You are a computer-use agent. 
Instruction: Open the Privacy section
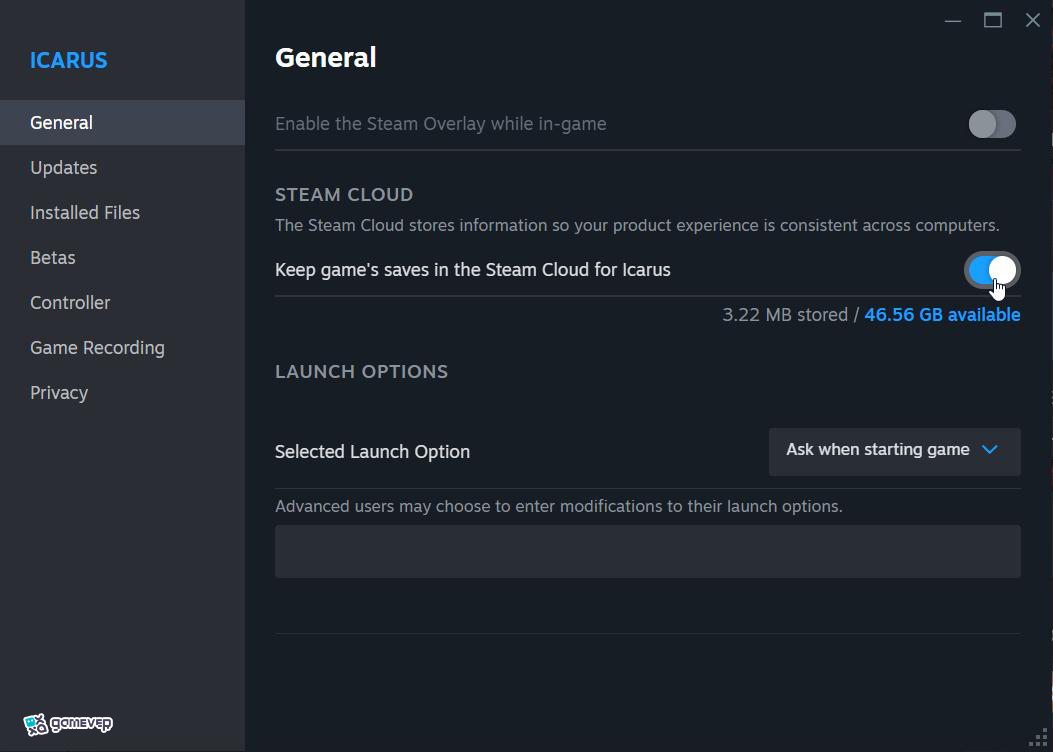click(x=122, y=393)
